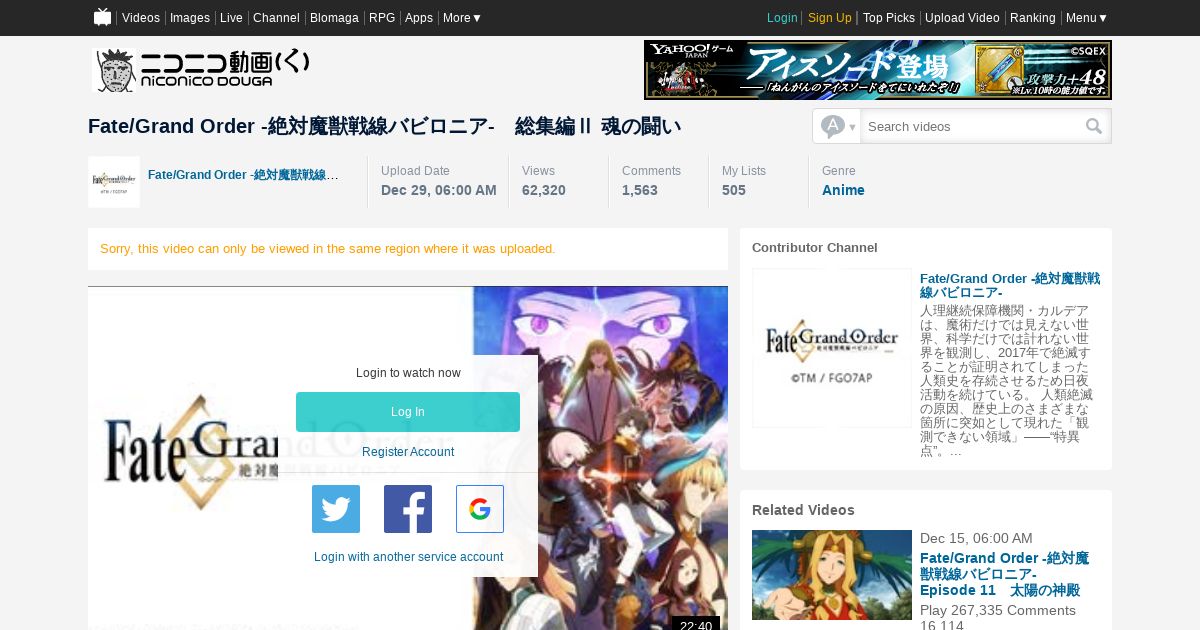Open Contributor Channel thumbnail image

(x=832, y=348)
